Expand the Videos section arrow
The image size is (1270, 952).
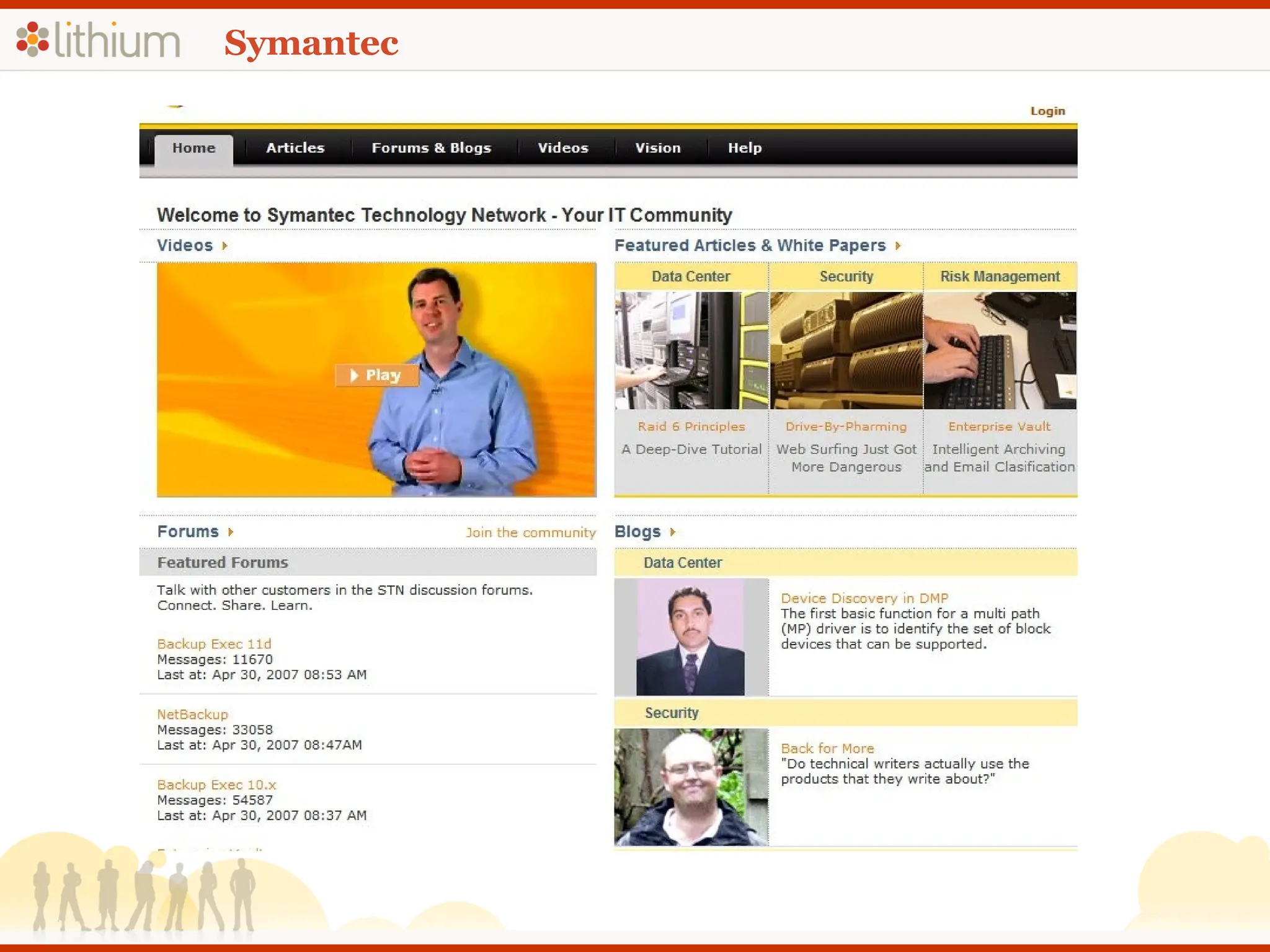225,246
